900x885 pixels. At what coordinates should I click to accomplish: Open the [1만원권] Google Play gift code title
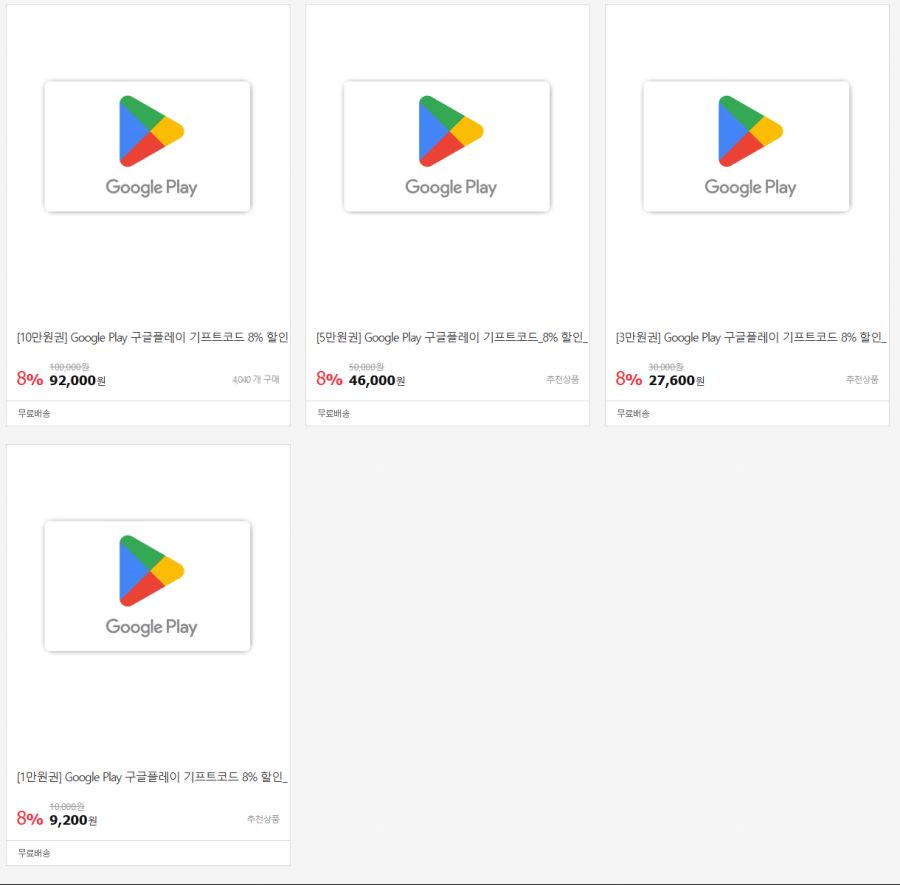click(152, 777)
